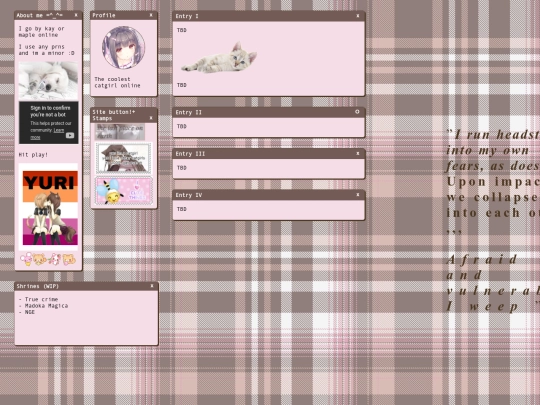Click the 'Shrines (WIP)' title text
The image size is (540, 405).
[x=38, y=286]
